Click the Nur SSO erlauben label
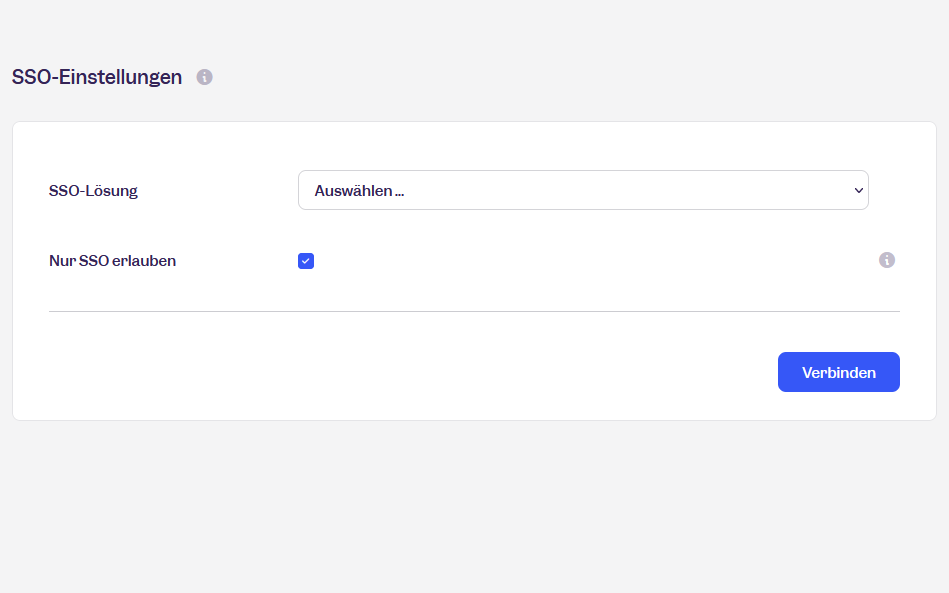 113,261
